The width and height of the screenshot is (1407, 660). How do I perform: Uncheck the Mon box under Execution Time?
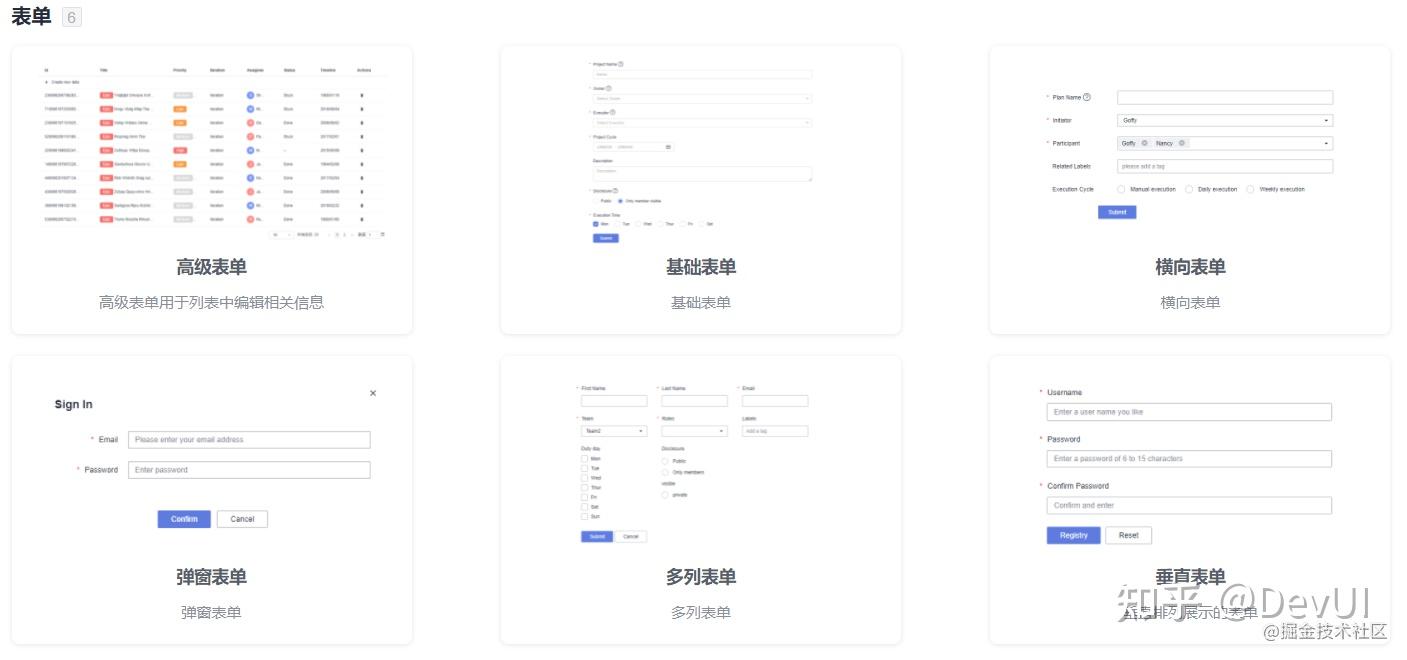596,224
